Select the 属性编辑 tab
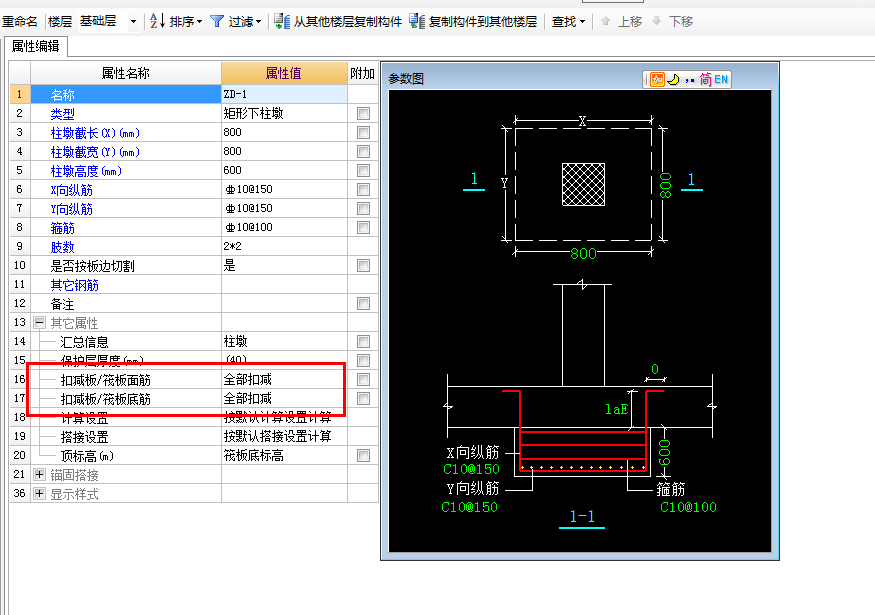This screenshot has width=875, height=615. (36, 46)
